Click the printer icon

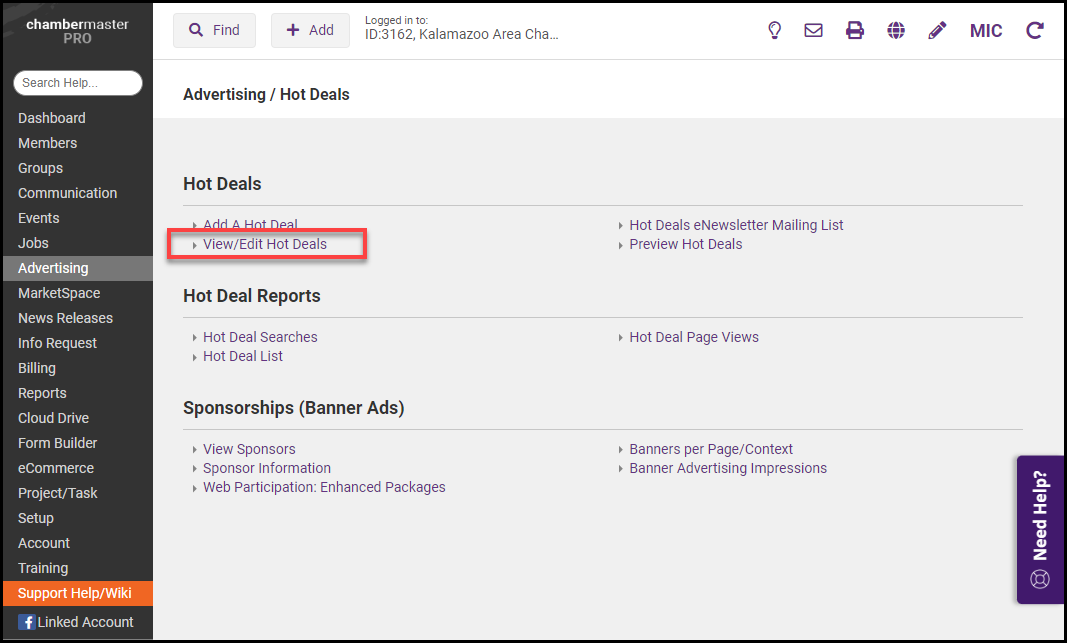[855, 30]
